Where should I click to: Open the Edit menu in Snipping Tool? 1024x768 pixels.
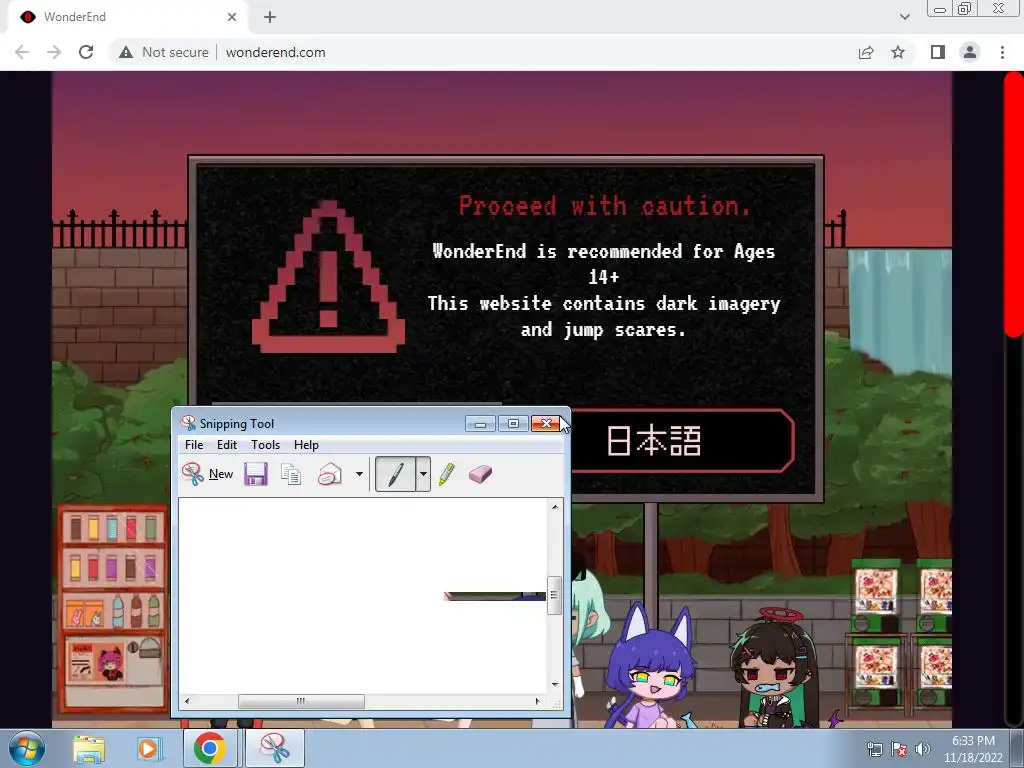227,445
